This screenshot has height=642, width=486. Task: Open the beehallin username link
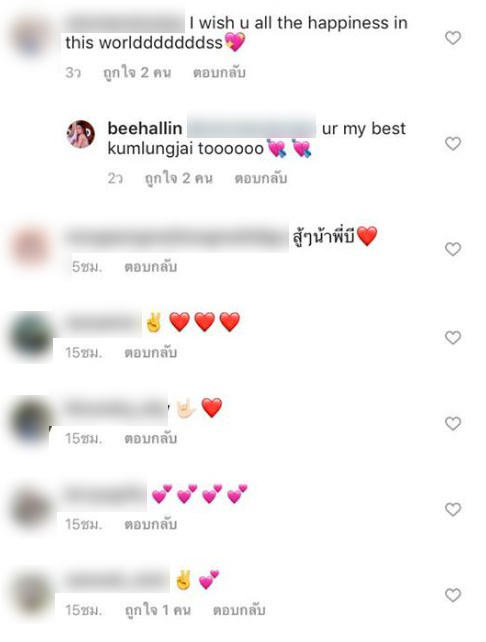(x=145, y=129)
